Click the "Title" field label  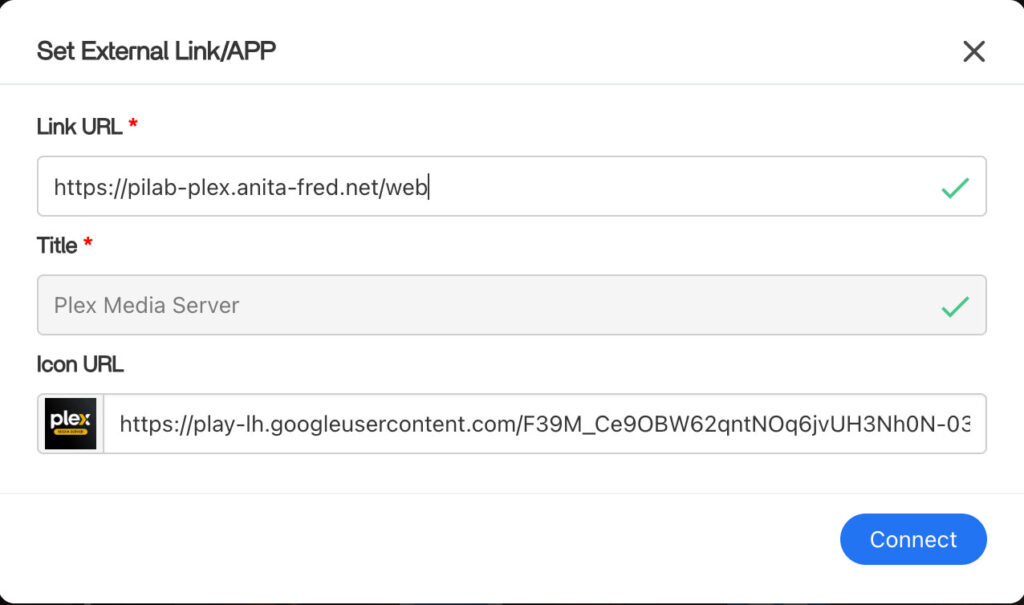point(57,246)
